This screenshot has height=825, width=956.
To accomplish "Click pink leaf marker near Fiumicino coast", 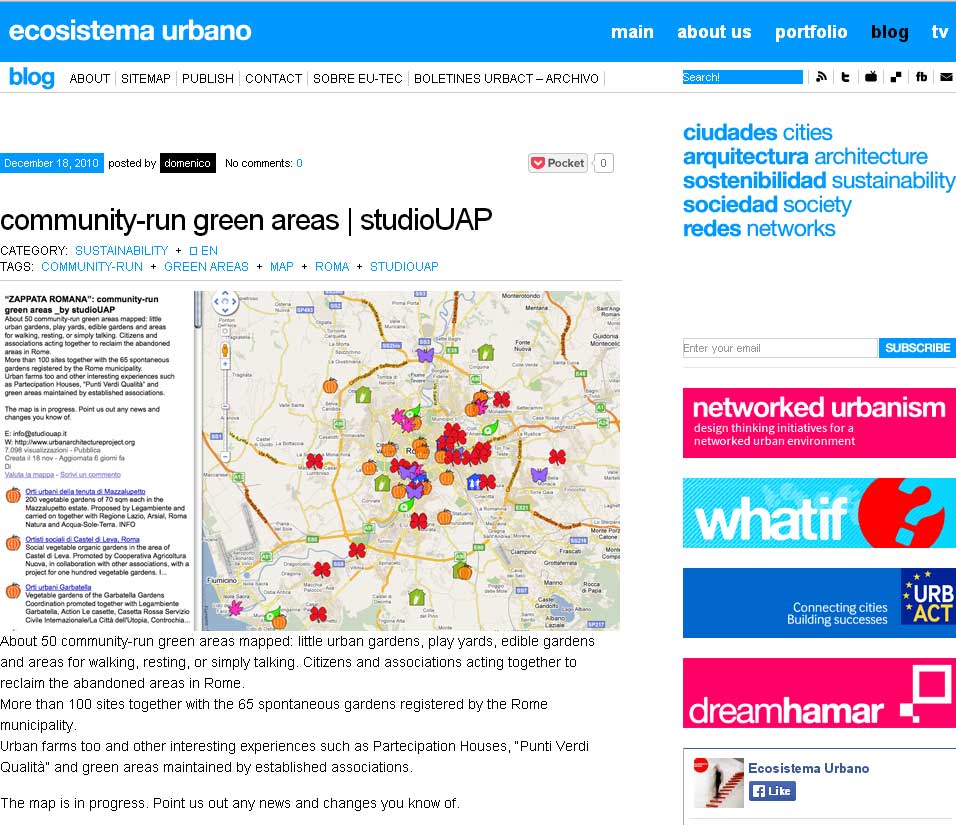I will (x=235, y=607).
